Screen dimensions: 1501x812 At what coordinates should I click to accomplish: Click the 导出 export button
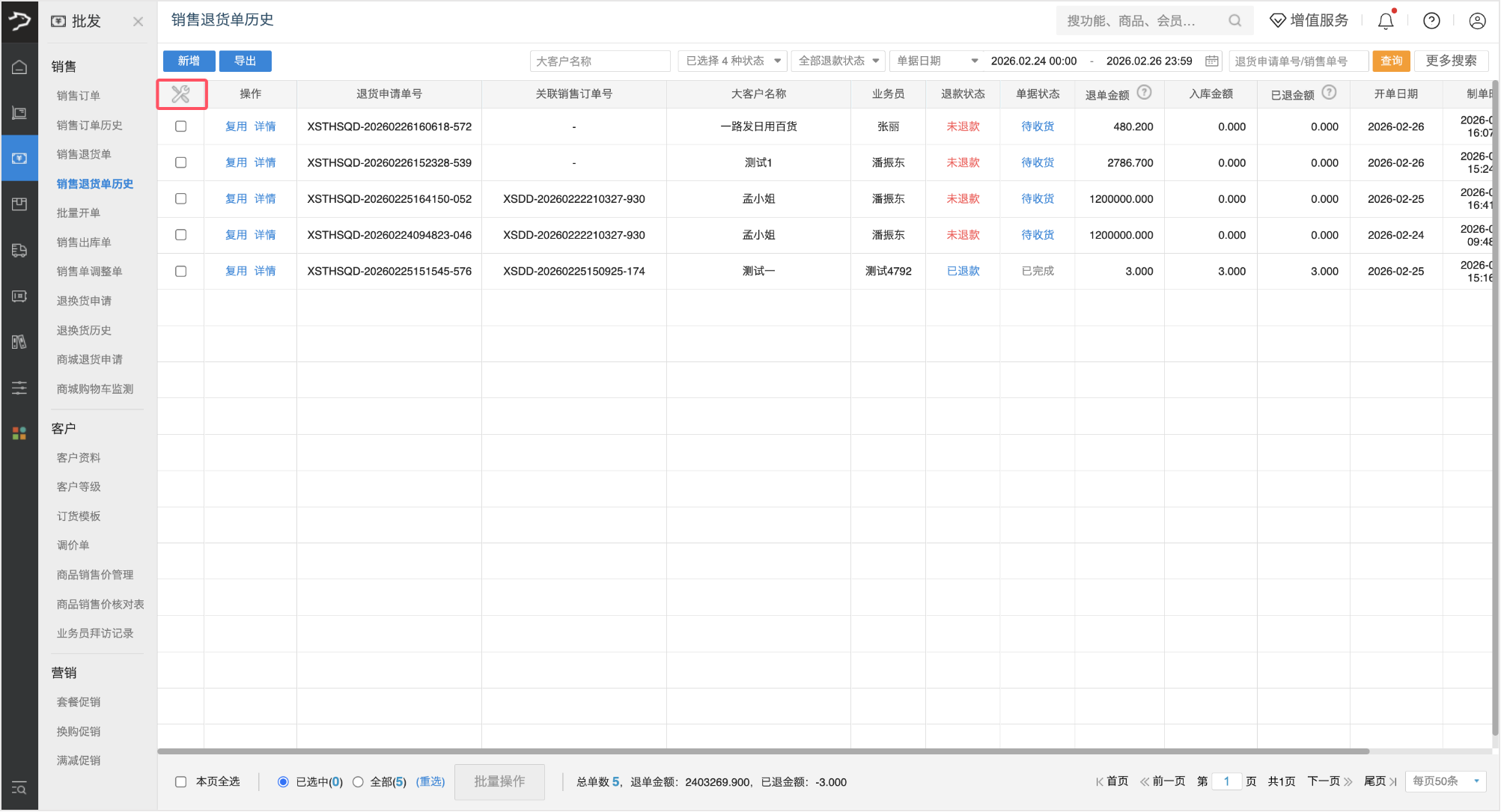[x=245, y=61]
